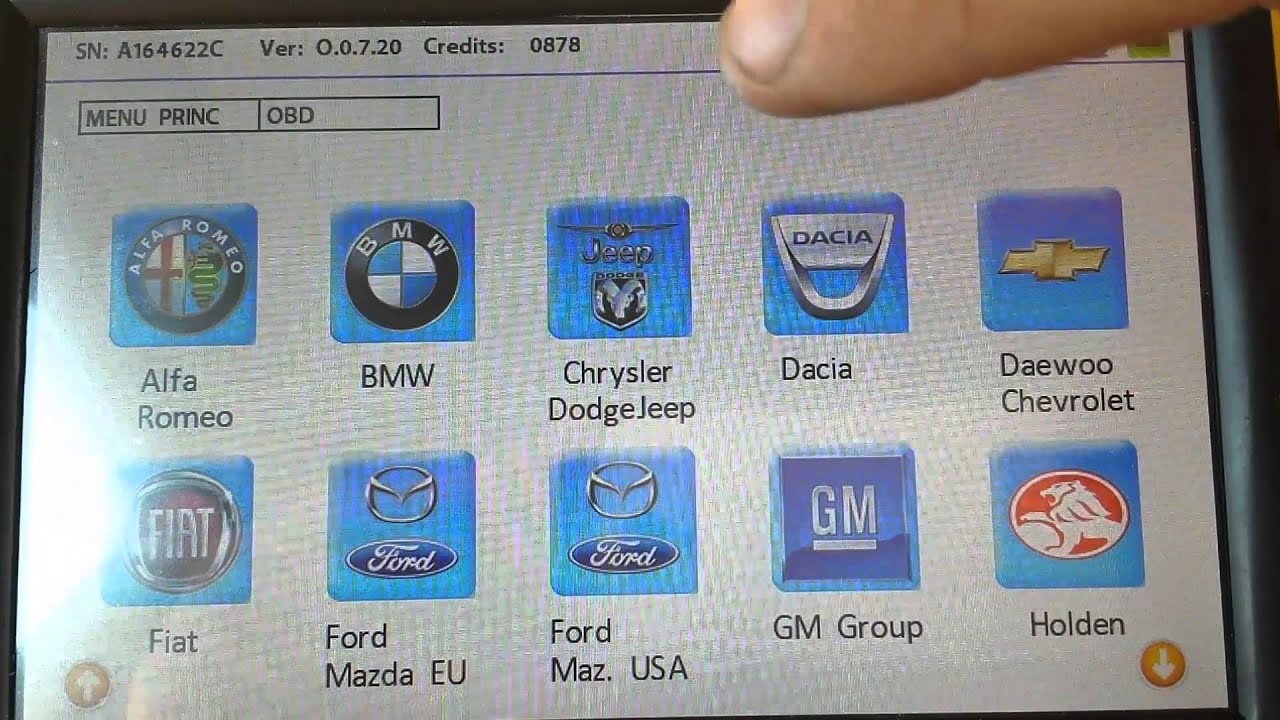The height and width of the screenshot is (720, 1280).
Task: Click the 'Dacia' text label
Action: pos(816,369)
